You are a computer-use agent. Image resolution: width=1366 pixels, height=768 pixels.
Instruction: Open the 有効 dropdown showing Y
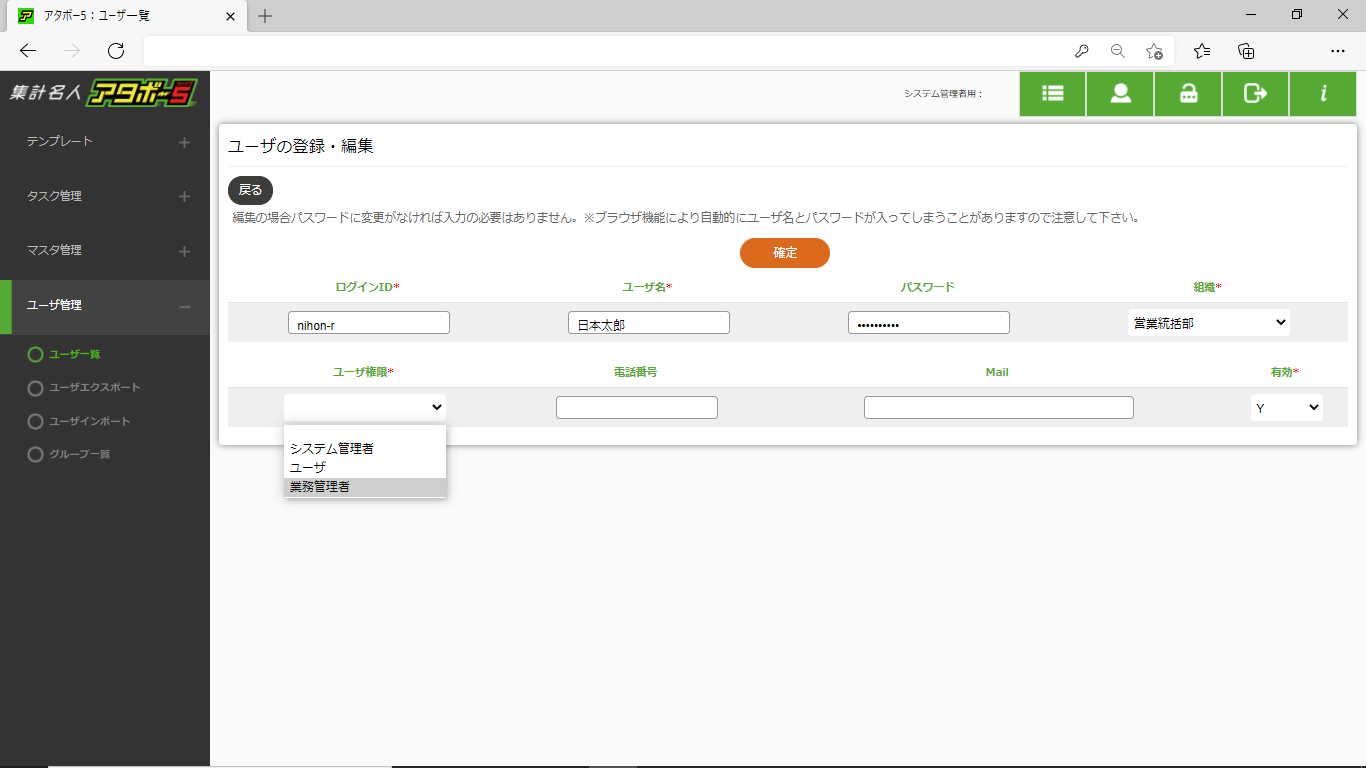1286,408
